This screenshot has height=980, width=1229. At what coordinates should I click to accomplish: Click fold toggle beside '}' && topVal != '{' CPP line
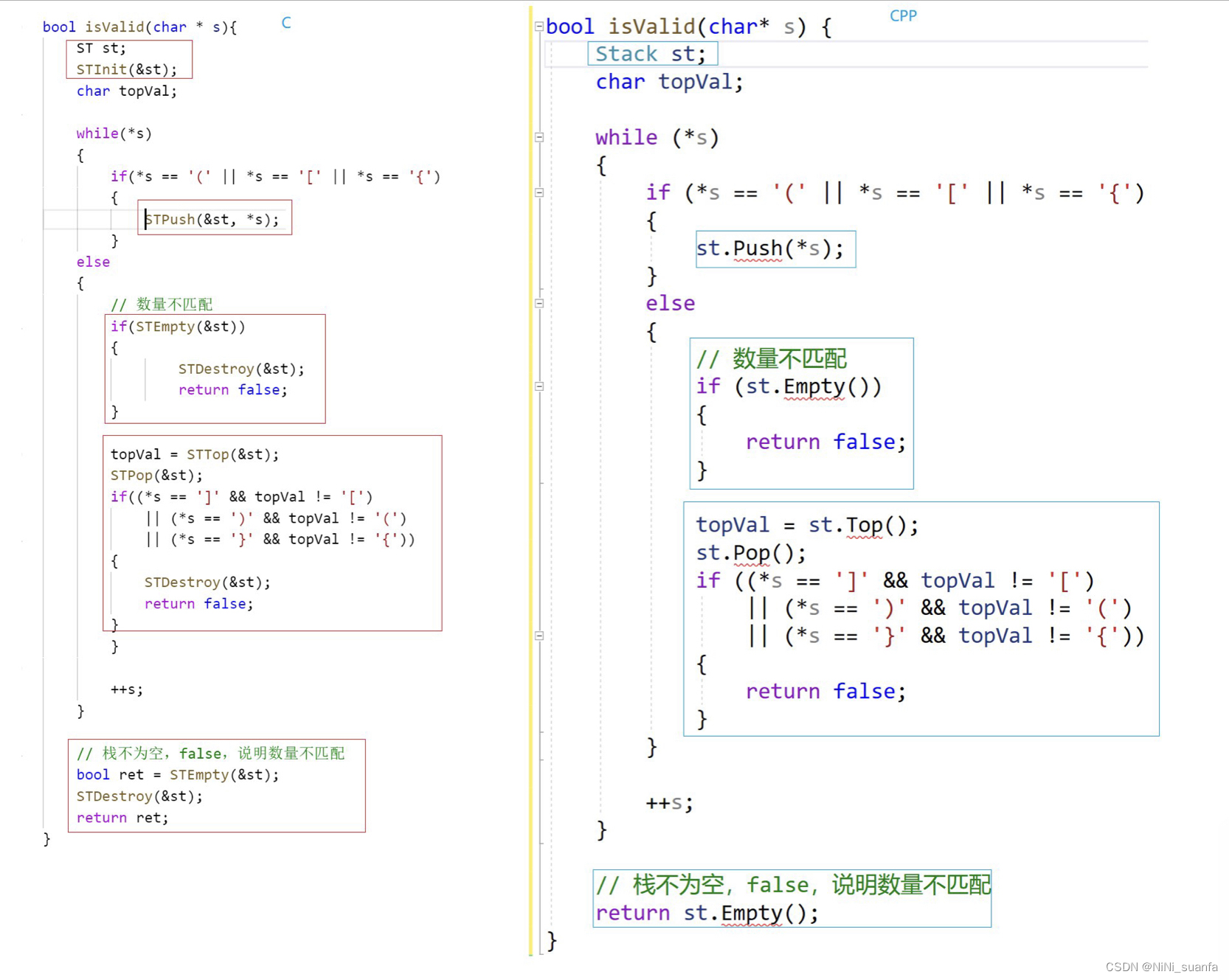point(539,636)
